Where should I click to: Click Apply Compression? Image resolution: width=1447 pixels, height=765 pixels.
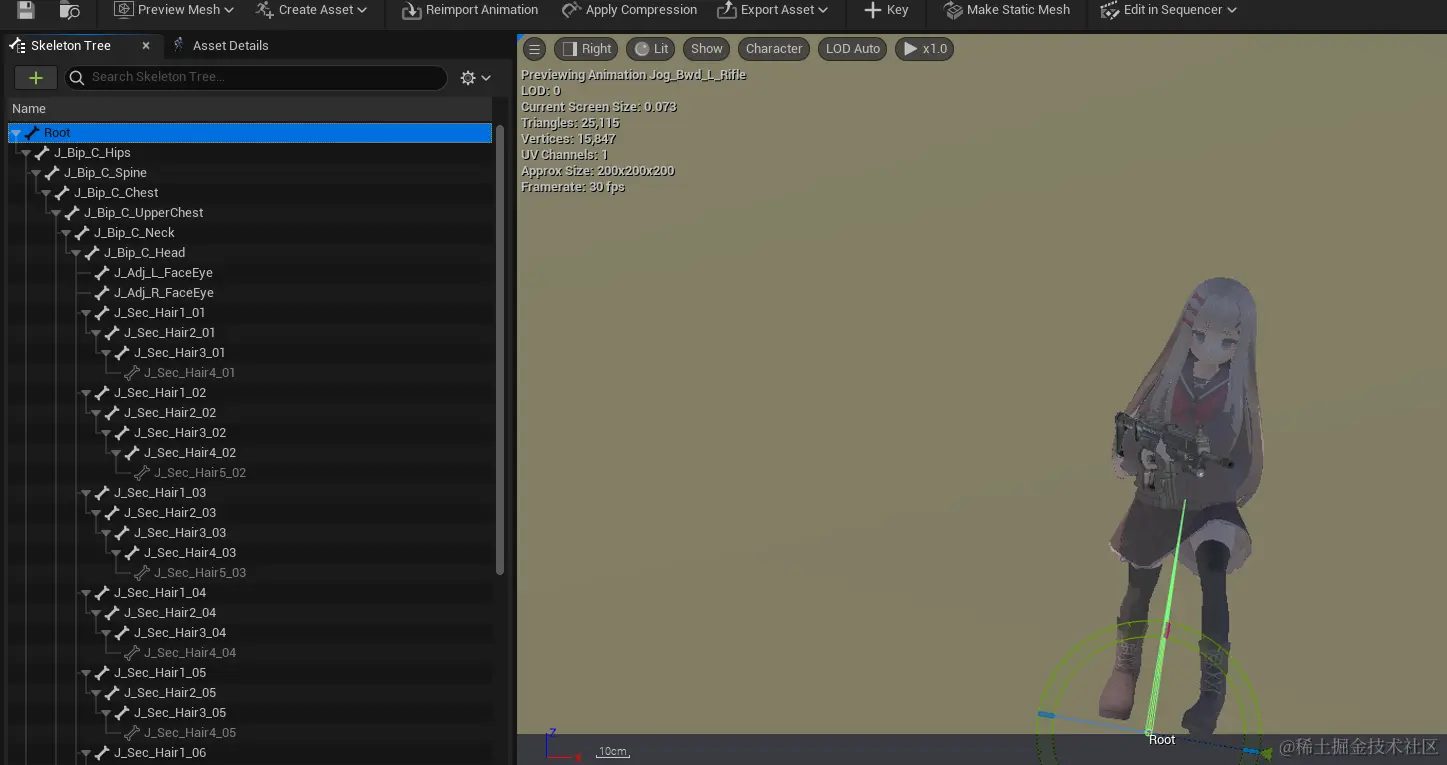point(630,10)
